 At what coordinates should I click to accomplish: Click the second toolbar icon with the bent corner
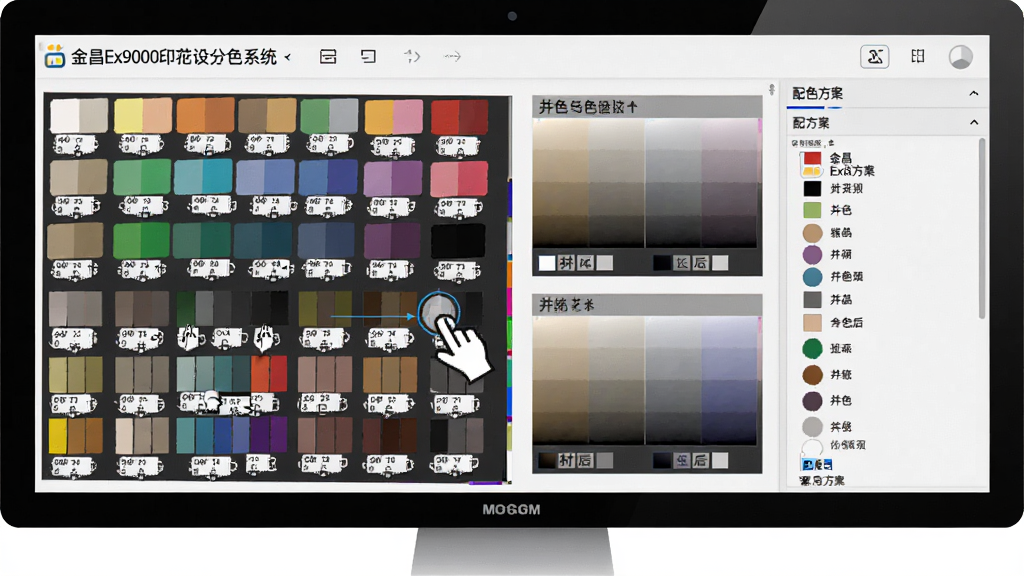(x=368, y=57)
